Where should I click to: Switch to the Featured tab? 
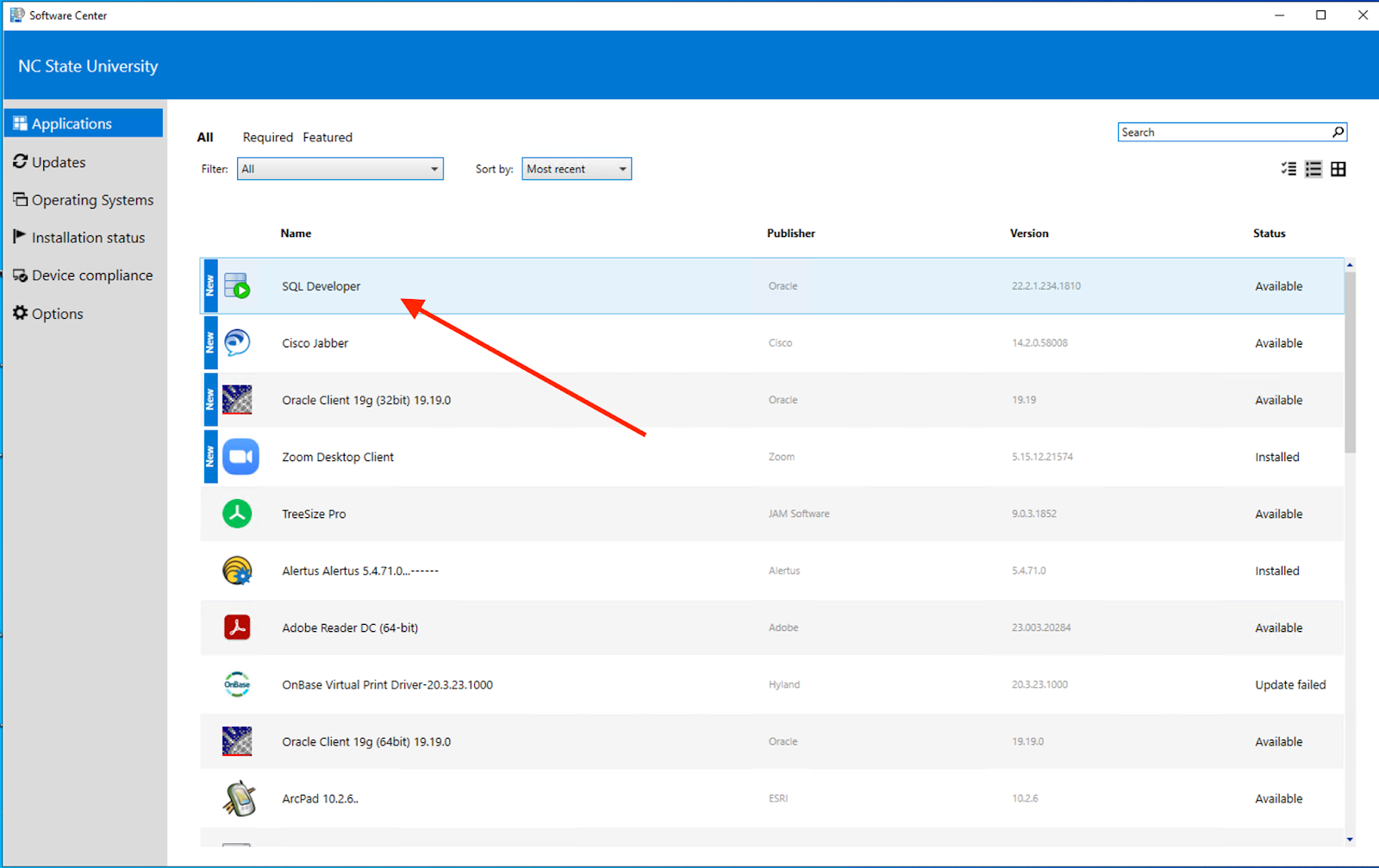pyautogui.click(x=327, y=137)
